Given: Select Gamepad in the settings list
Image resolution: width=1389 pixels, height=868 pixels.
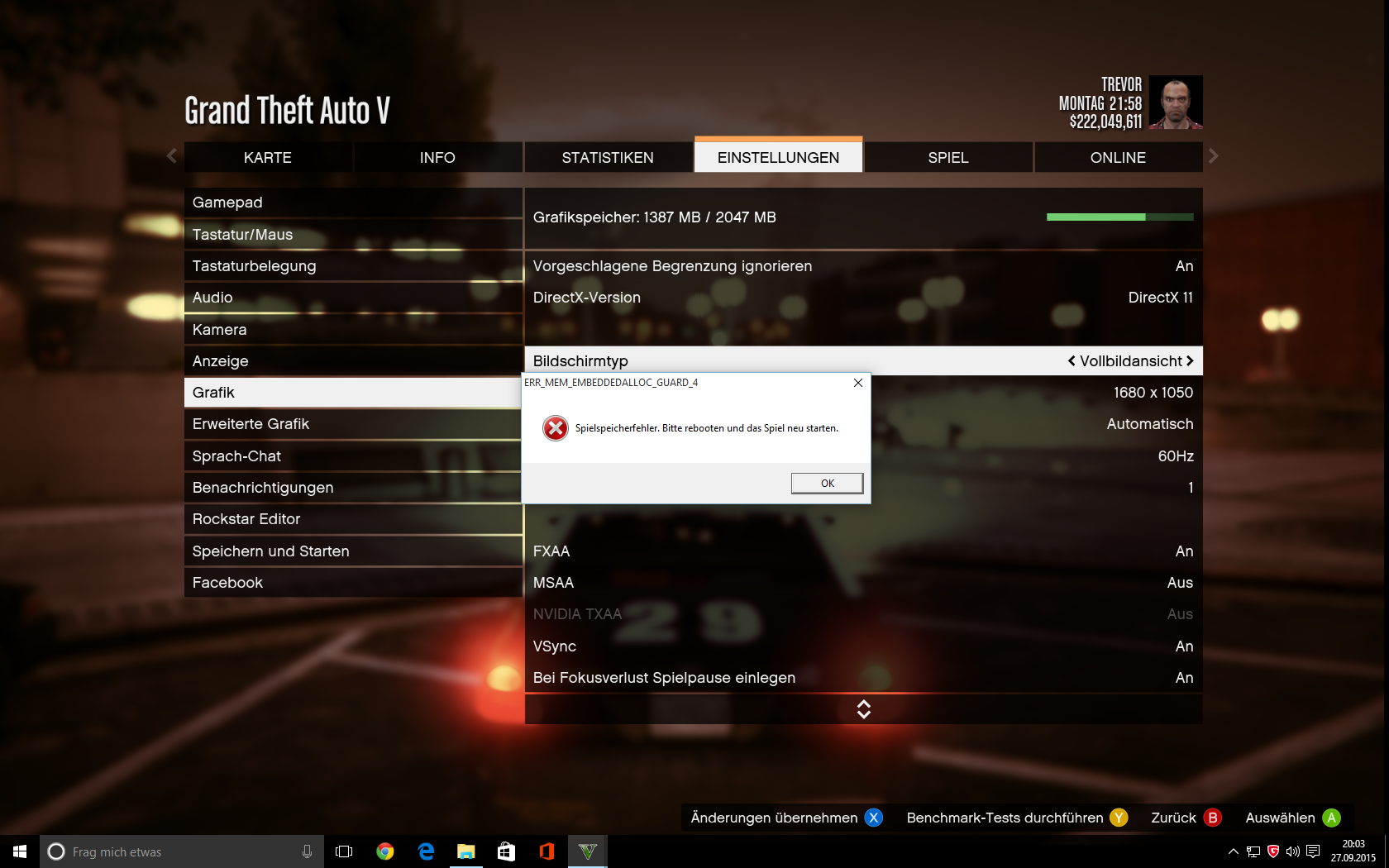Looking at the screenshot, I should tap(353, 203).
